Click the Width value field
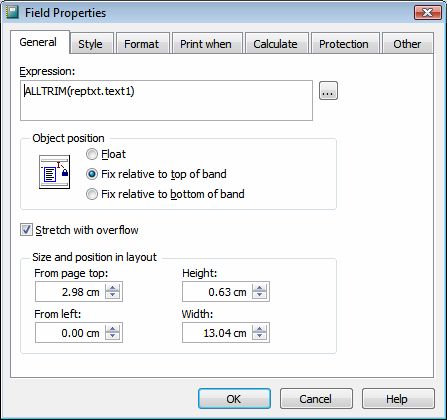The height and width of the screenshot is (420, 447). point(217,333)
